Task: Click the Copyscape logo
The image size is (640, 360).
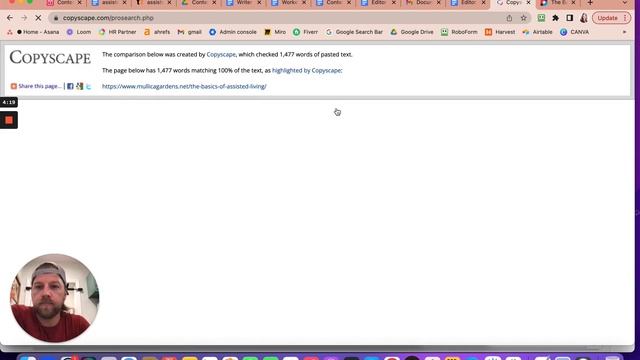Action: [x=50, y=58]
